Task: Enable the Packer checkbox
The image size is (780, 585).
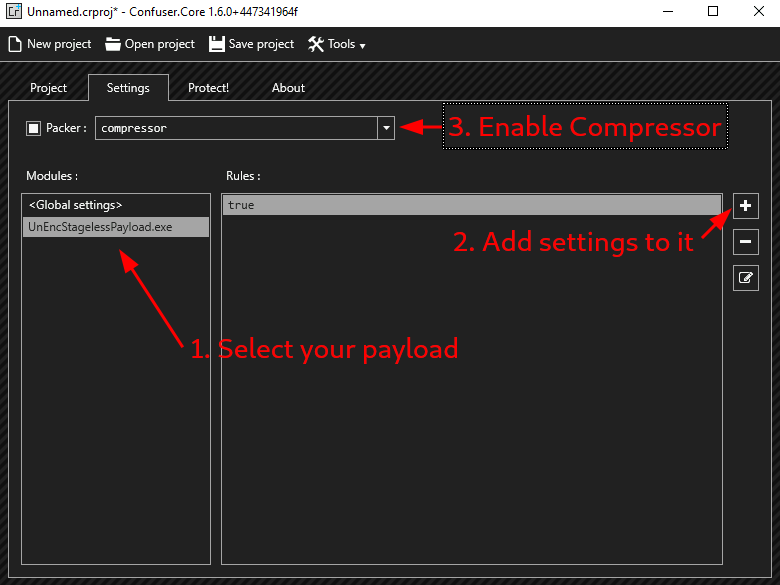Action: point(33,128)
